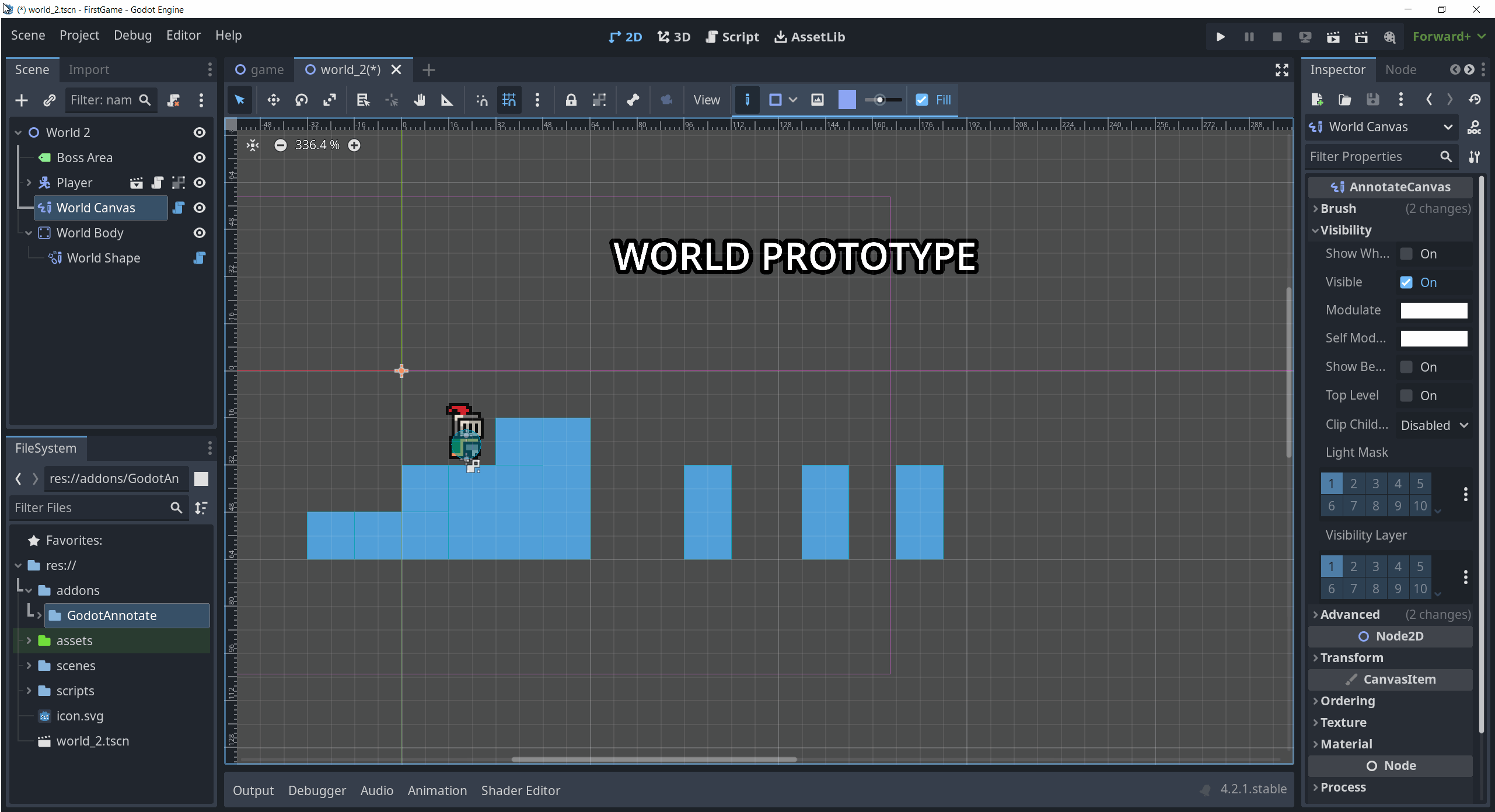The width and height of the screenshot is (1495, 812).
Task: Open the Script workspace
Action: (732, 37)
